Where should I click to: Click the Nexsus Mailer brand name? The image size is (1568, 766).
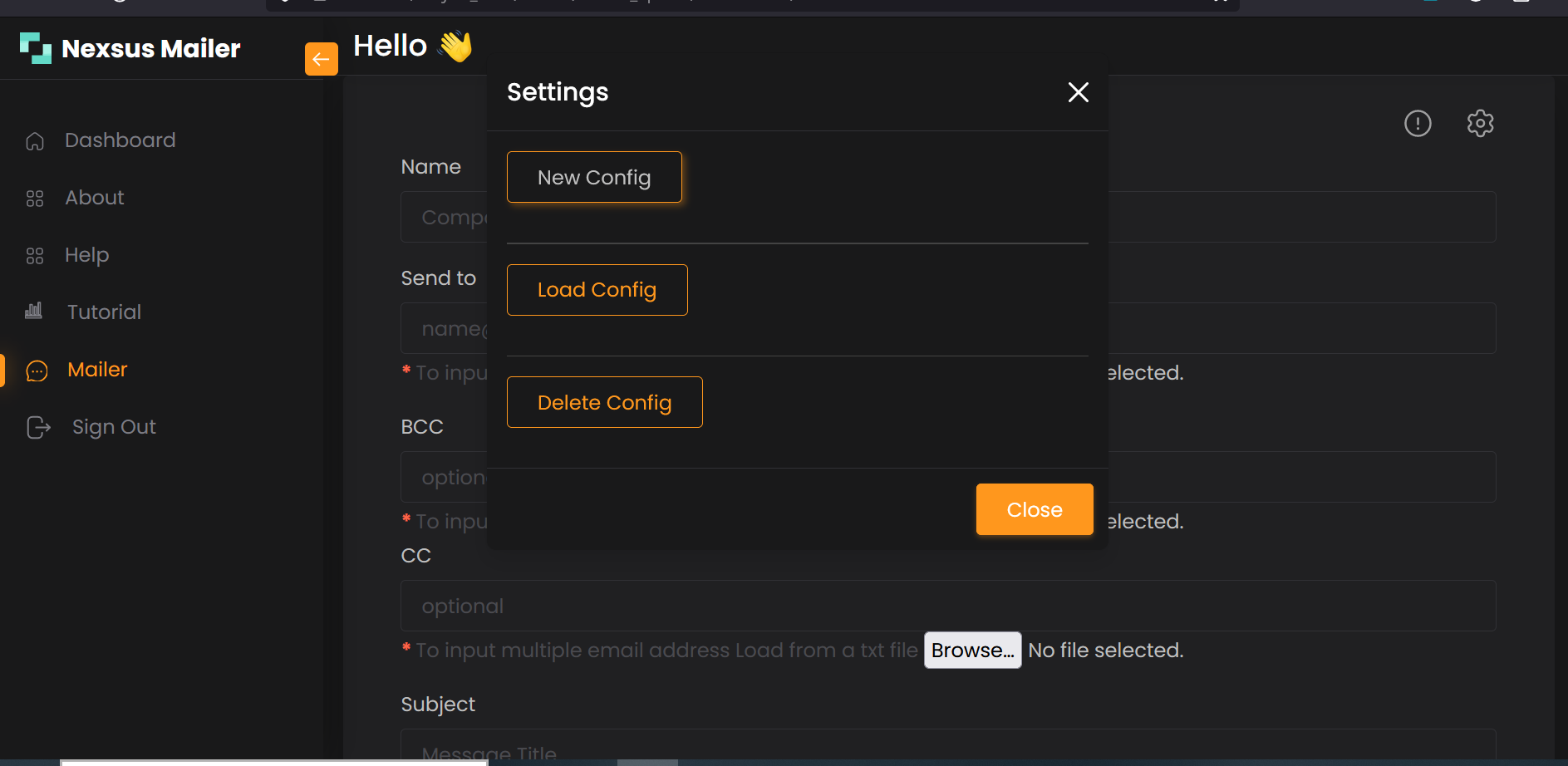pos(151,49)
